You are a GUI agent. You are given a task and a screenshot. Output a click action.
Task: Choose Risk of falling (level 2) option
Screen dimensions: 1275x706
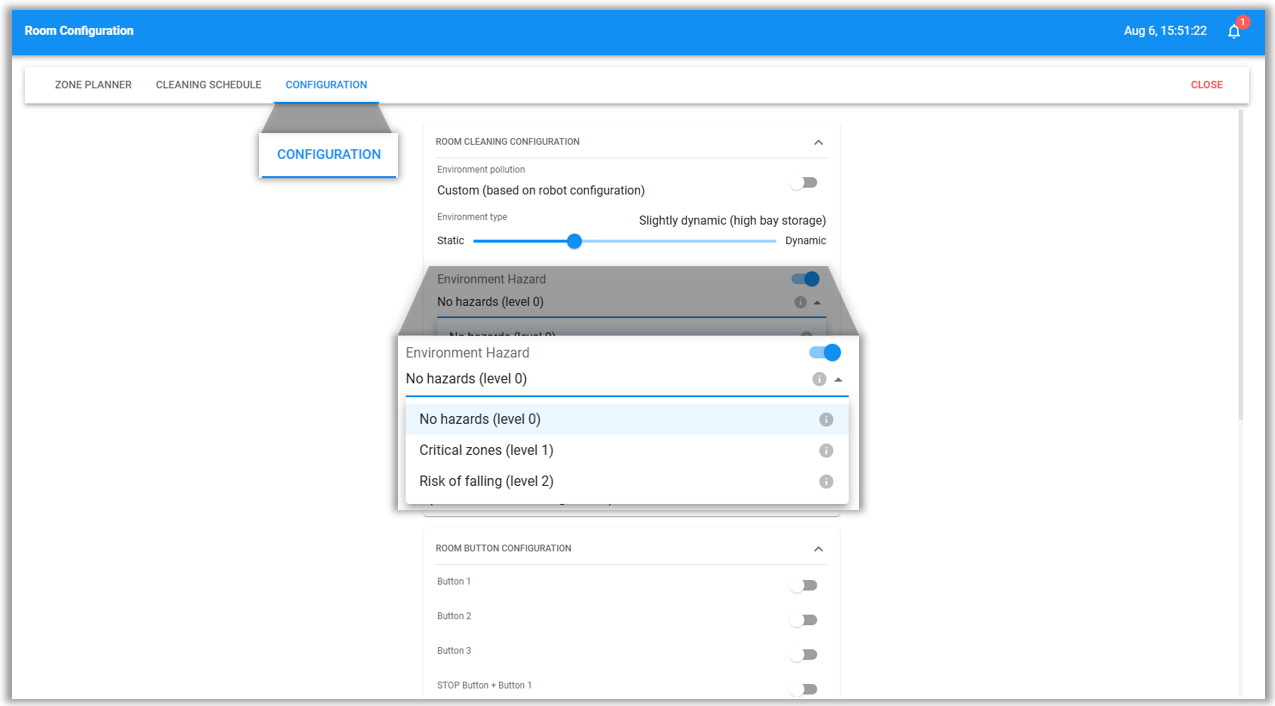[486, 482]
